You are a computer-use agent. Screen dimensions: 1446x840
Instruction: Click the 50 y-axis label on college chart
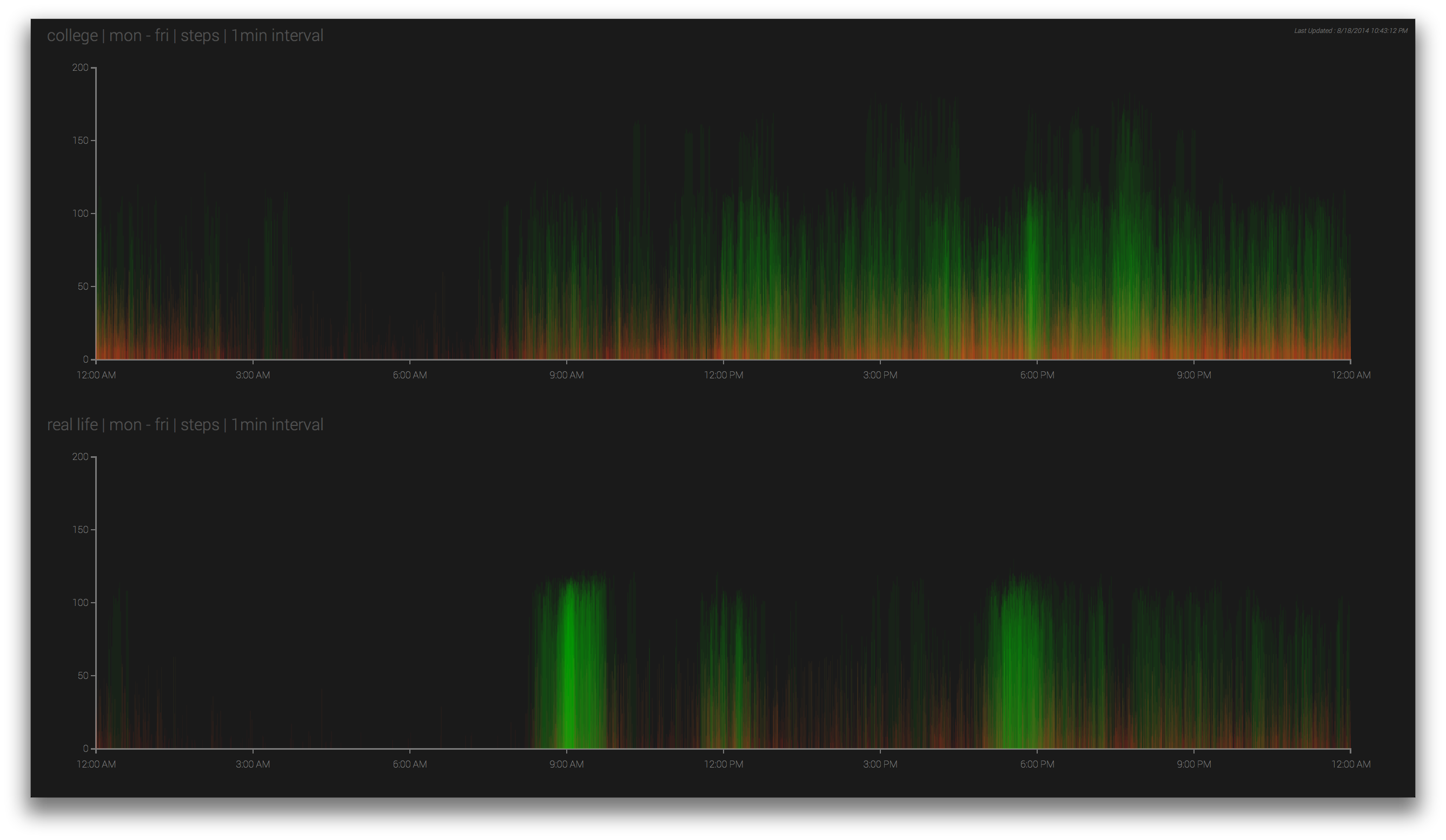pos(83,286)
